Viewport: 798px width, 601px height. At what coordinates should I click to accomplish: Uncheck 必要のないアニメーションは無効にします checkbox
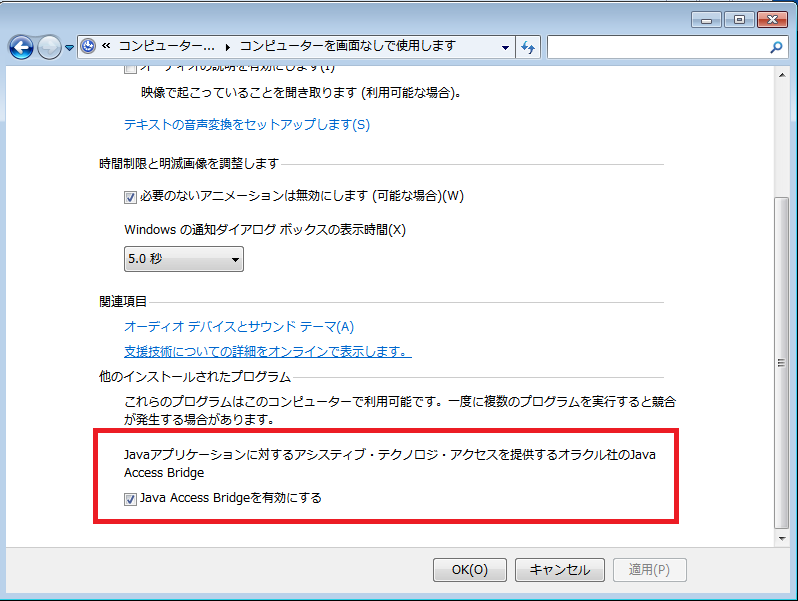click(130, 196)
